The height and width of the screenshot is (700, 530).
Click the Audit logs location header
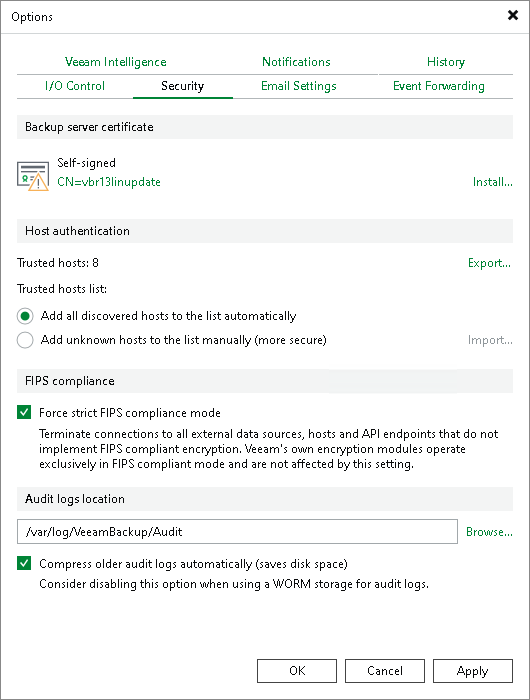point(265,499)
